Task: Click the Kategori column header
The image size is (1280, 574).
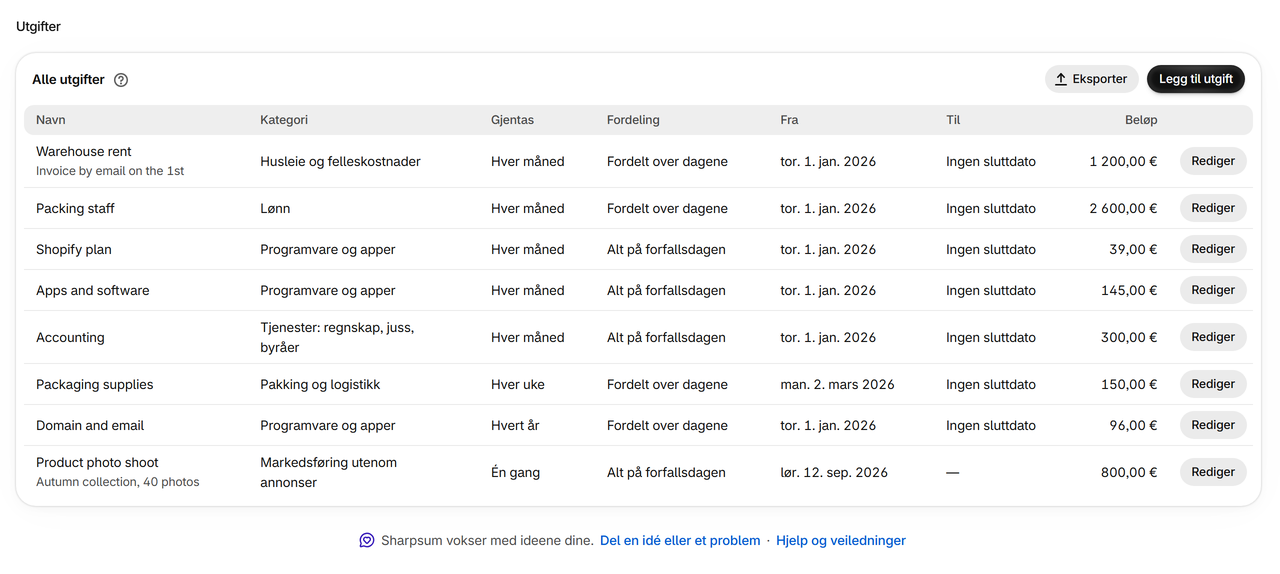Action: pyautogui.click(x=284, y=120)
